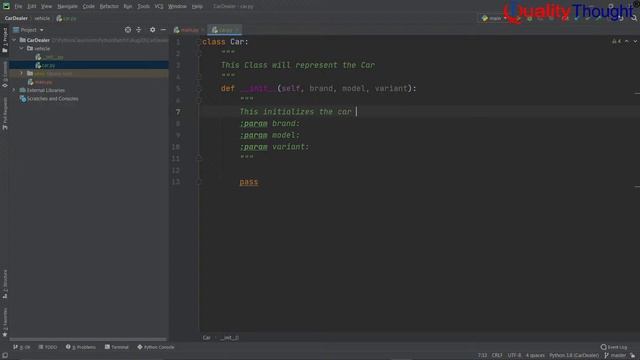Change UTF-8 file encoding in status bar
This screenshot has height=360, width=640.
pyautogui.click(x=514, y=356)
